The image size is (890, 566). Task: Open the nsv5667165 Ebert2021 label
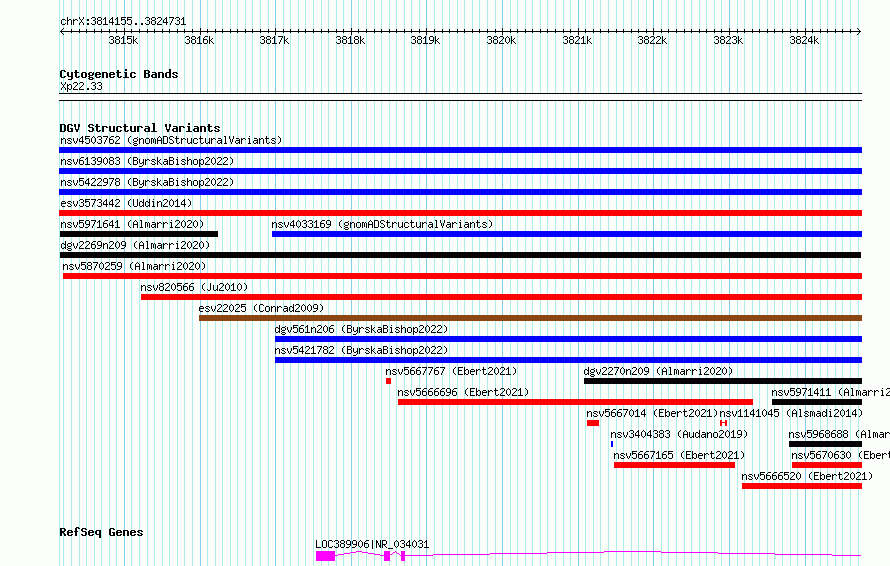pos(679,455)
